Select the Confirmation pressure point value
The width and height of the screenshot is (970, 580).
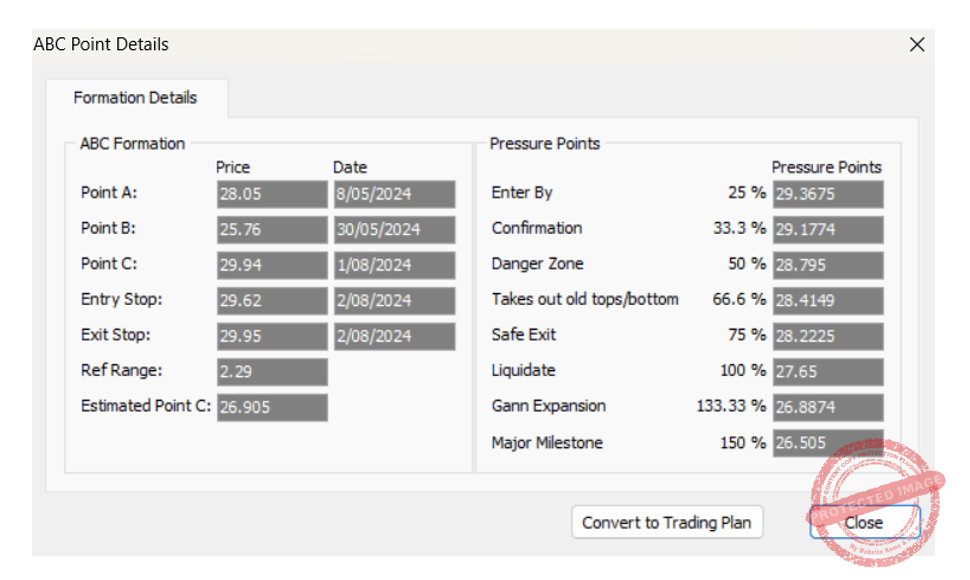coord(827,229)
